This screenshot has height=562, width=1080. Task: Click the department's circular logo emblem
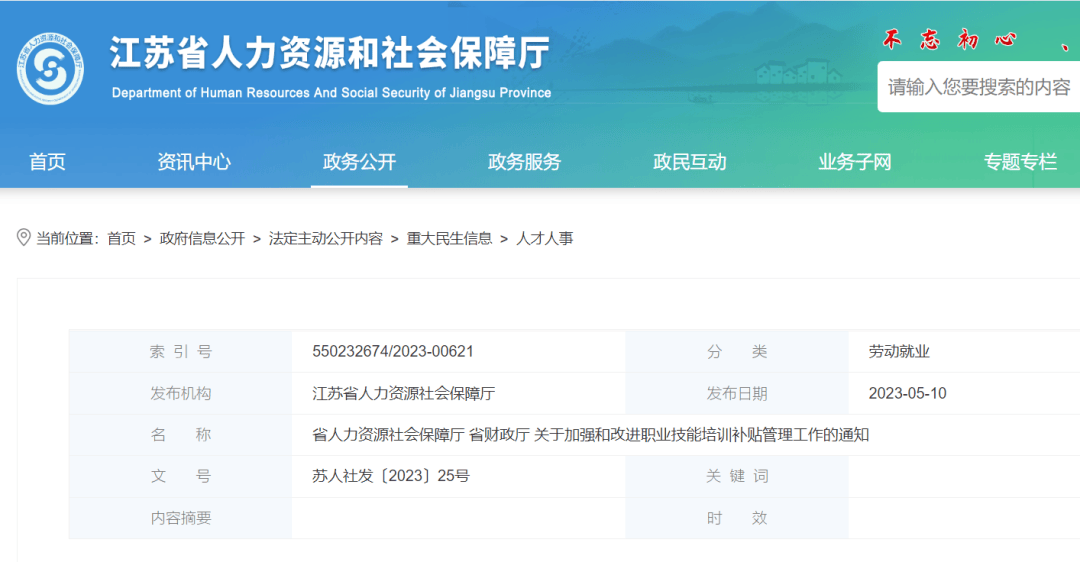tap(50, 69)
